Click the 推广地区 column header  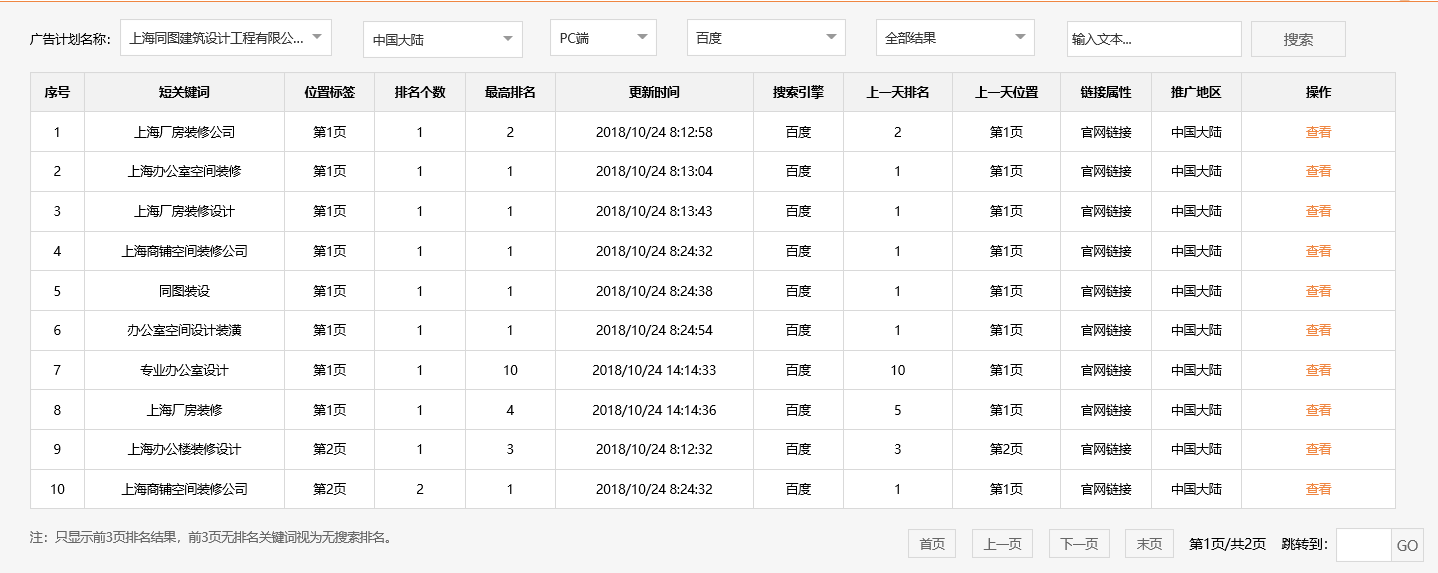(x=1196, y=92)
